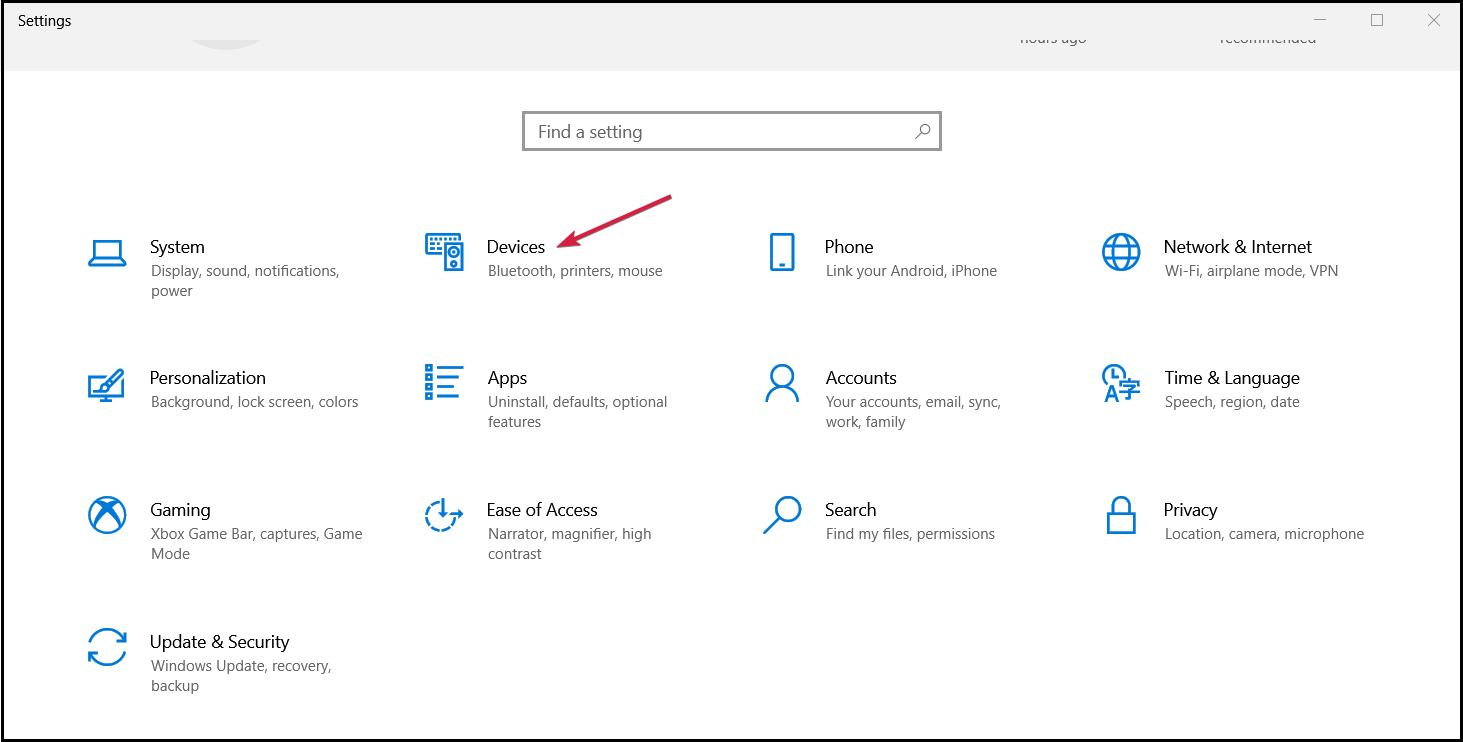Open the Phone settings title
This screenshot has width=1463, height=742.
pyautogui.click(x=849, y=247)
